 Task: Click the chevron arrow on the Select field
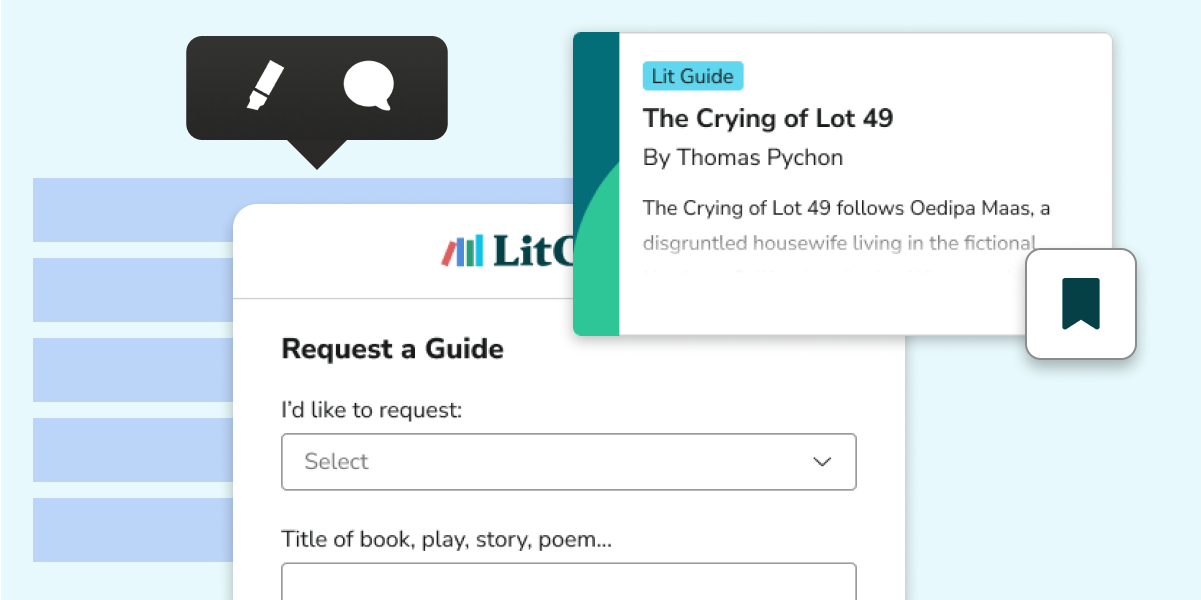(x=821, y=462)
